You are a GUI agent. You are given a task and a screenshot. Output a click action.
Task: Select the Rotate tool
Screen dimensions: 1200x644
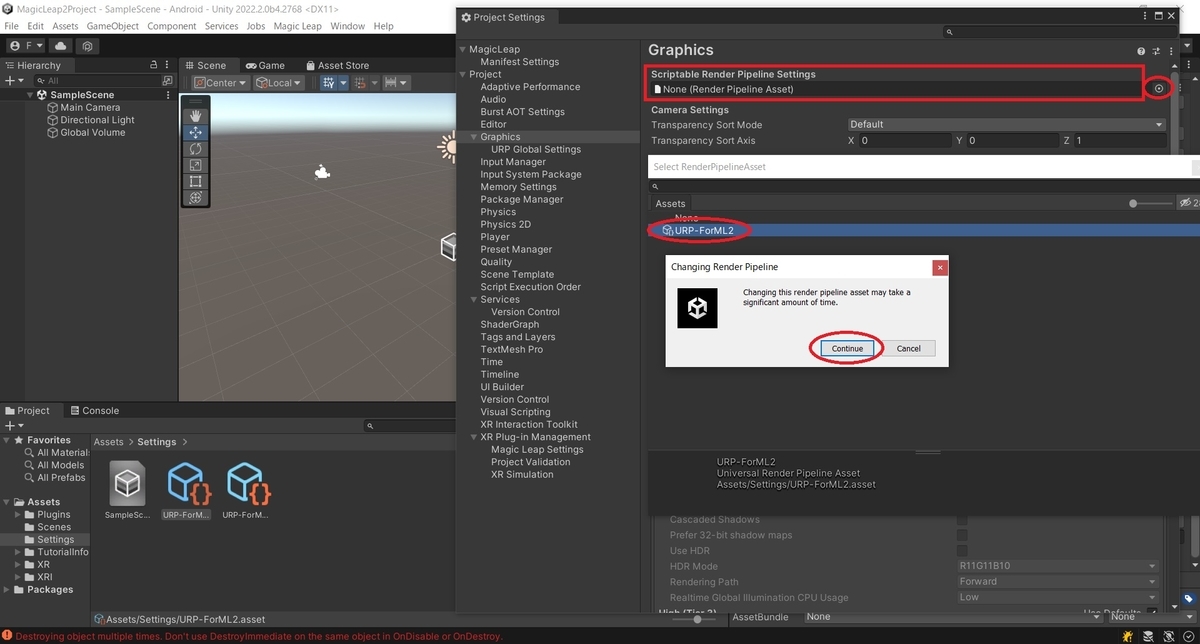[195, 149]
